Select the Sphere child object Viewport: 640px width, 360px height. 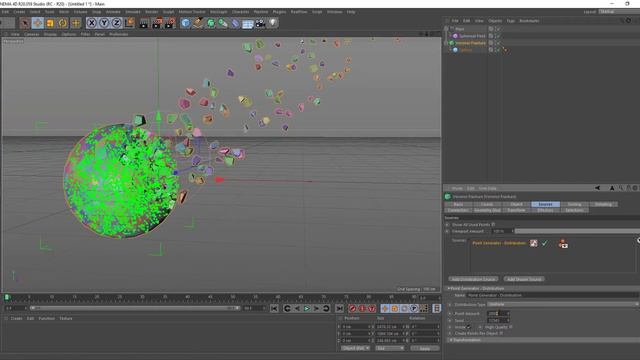pos(466,50)
